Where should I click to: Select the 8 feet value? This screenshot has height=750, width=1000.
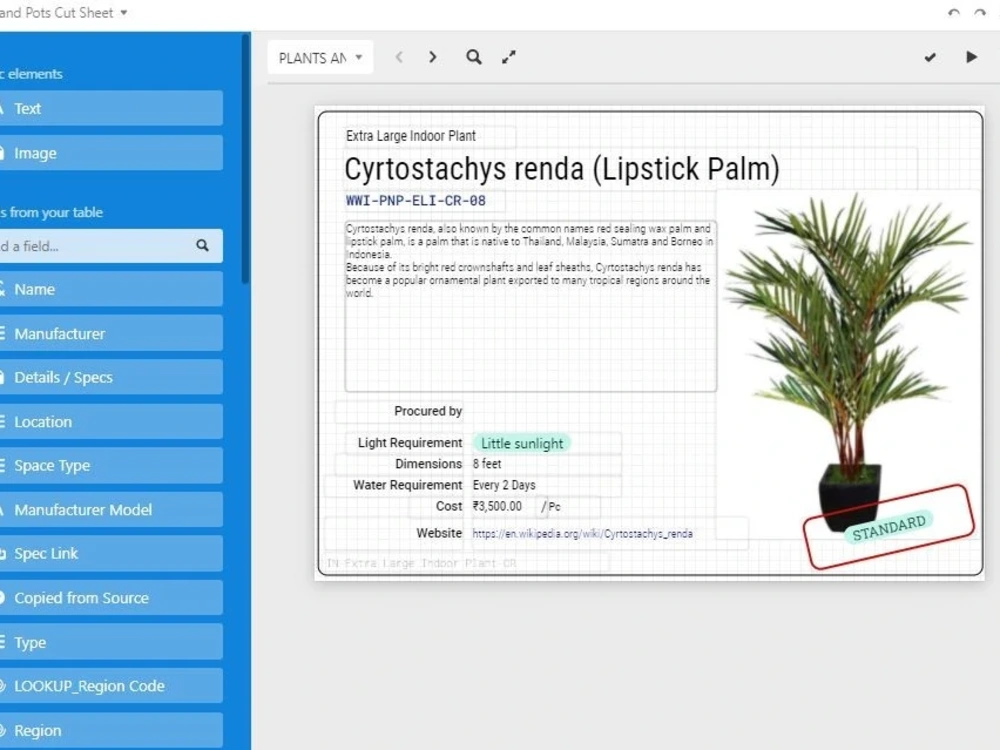tap(487, 464)
